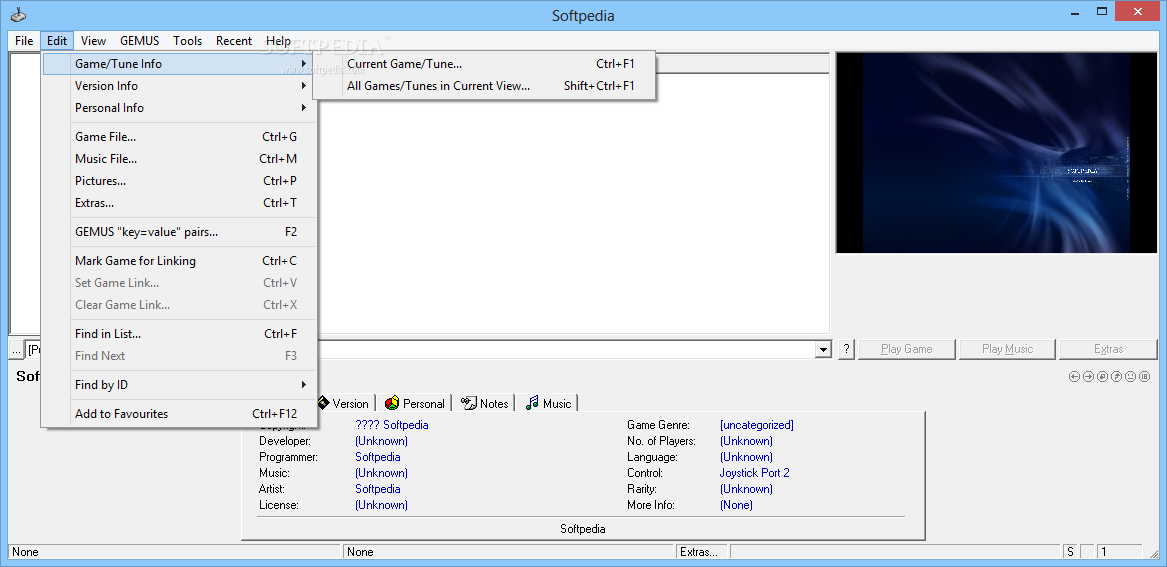
Task: Choose Current Game/Tune... from submenu
Action: click(x=485, y=64)
